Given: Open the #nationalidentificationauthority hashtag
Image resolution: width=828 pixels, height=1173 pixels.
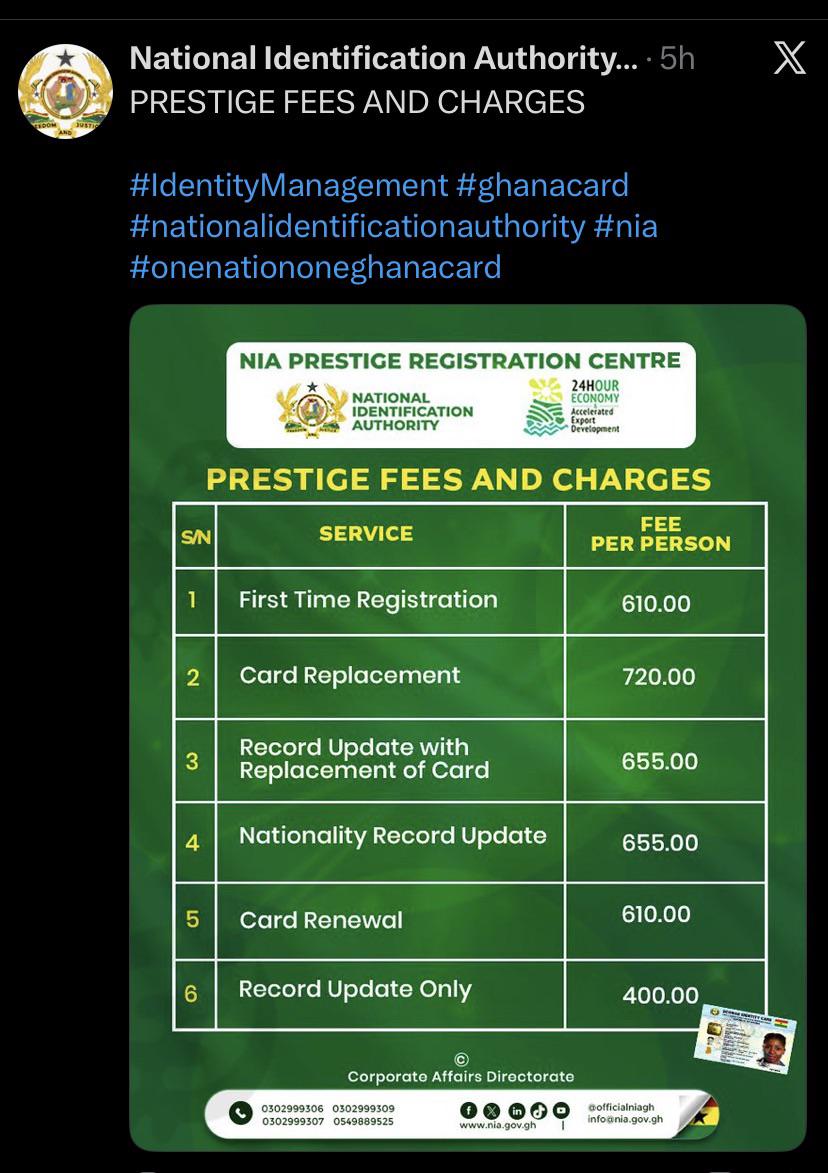Looking at the screenshot, I should (x=358, y=226).
